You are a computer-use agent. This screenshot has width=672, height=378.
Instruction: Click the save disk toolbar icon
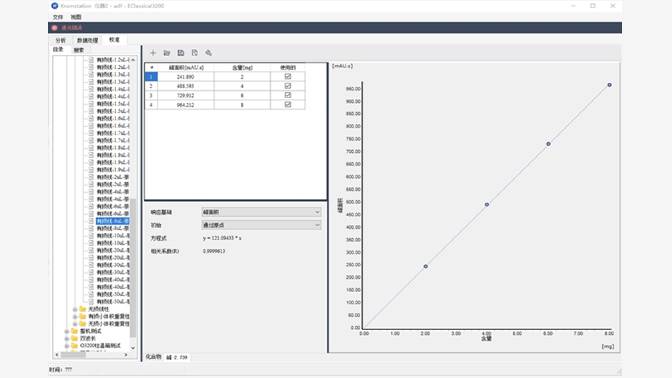(181, 53)
